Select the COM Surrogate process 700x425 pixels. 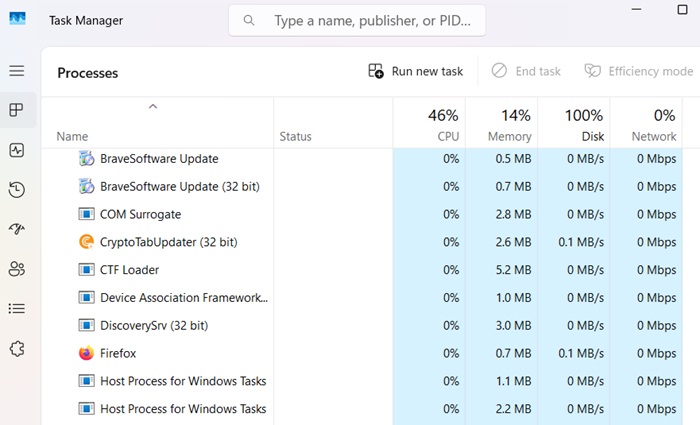(x=362, y=214)
